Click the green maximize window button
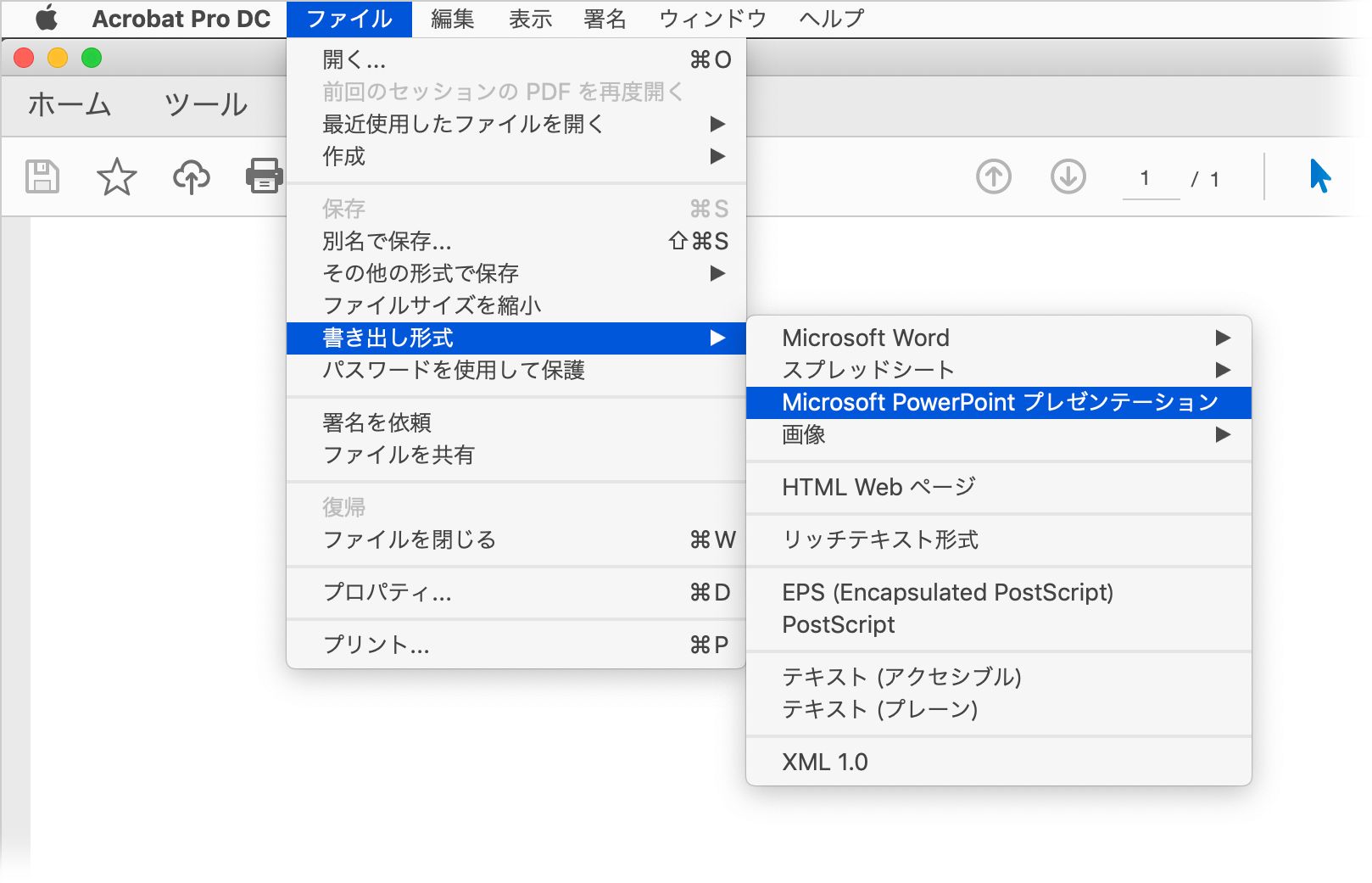This screenshot has height=883, width=1372. [92, 58]
